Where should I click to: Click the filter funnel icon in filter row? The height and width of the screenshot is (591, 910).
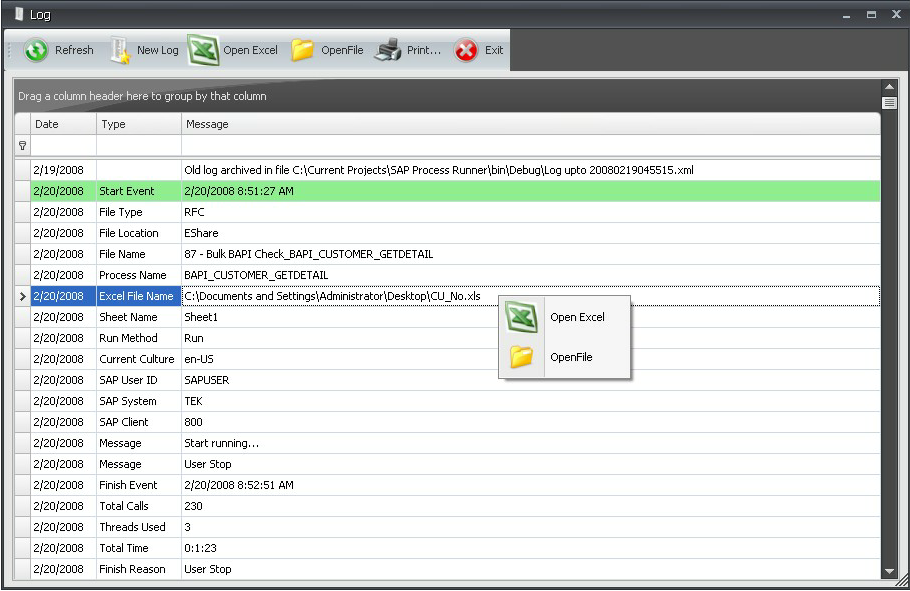click(x=22, y=146)
